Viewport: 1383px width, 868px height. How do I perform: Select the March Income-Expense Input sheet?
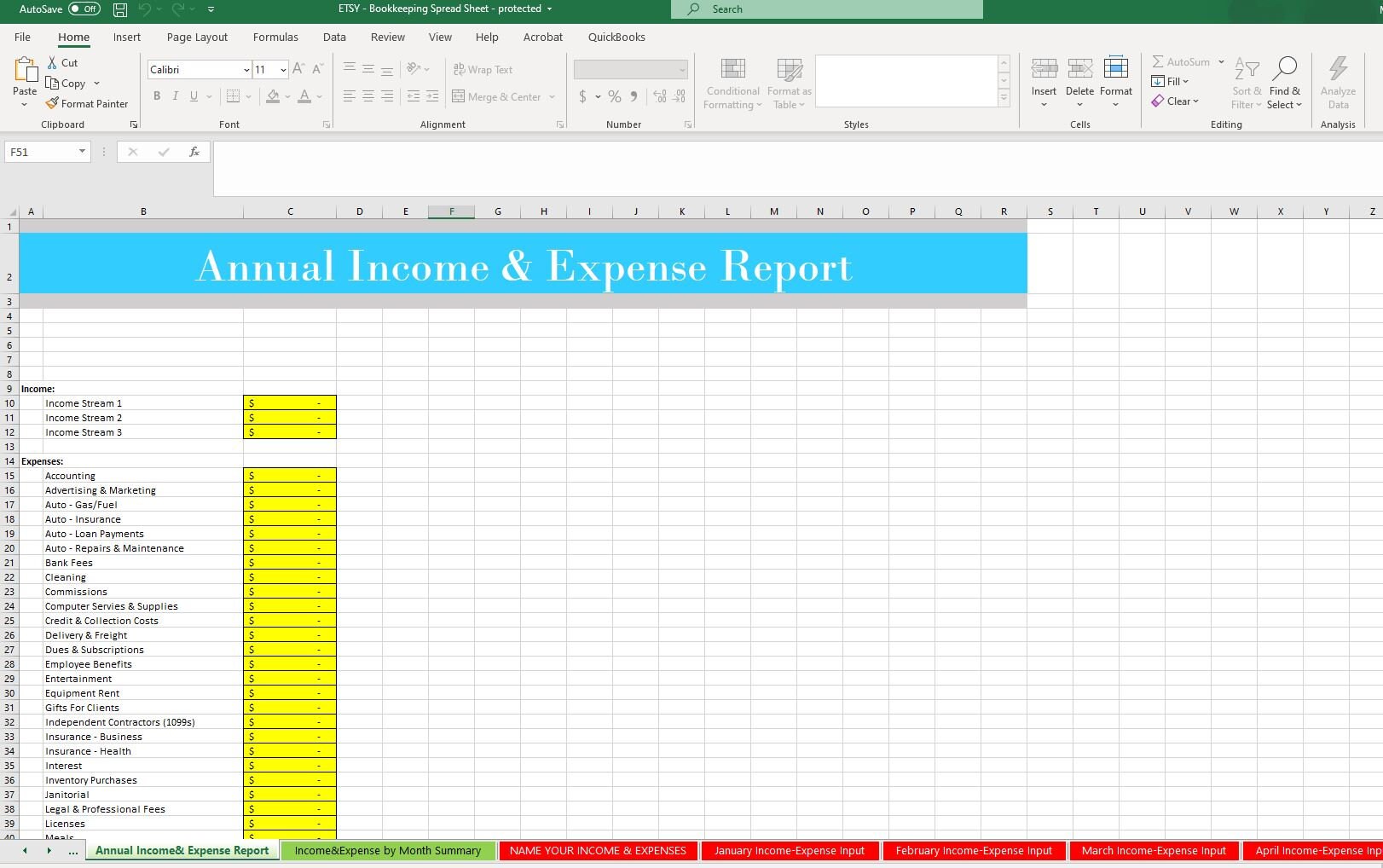tap(1153, 850)
